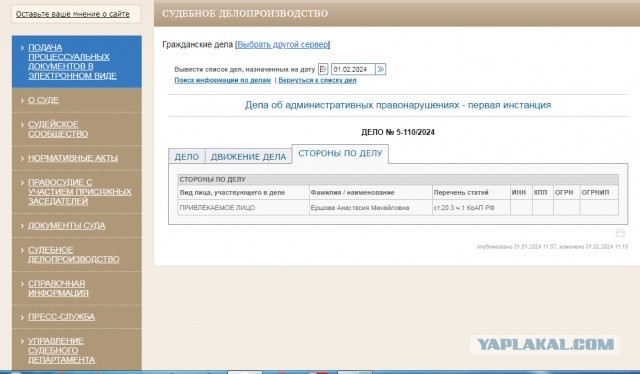The height and width of the screenshot is (374, 640).
Task: Switch to the ДЕЛО tab
Action: click(x=187, y=157)
